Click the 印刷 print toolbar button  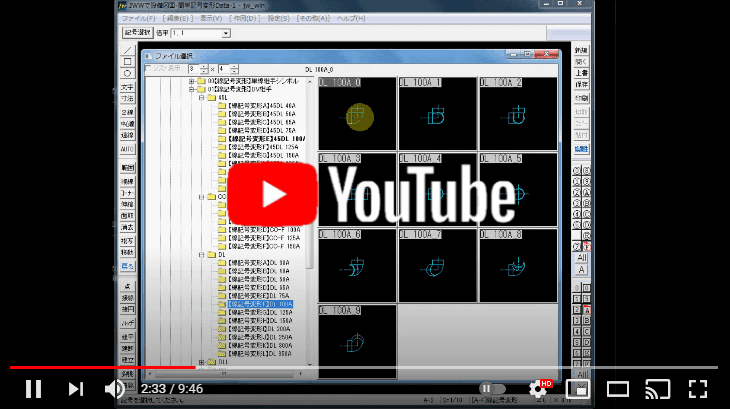(x=581, y=98)
